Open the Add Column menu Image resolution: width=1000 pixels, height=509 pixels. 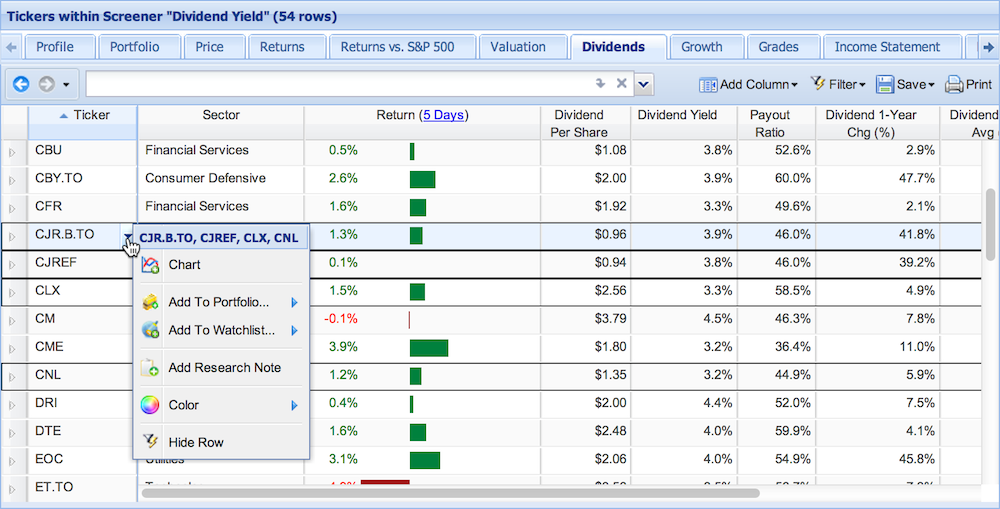click(x=748, y=84)
